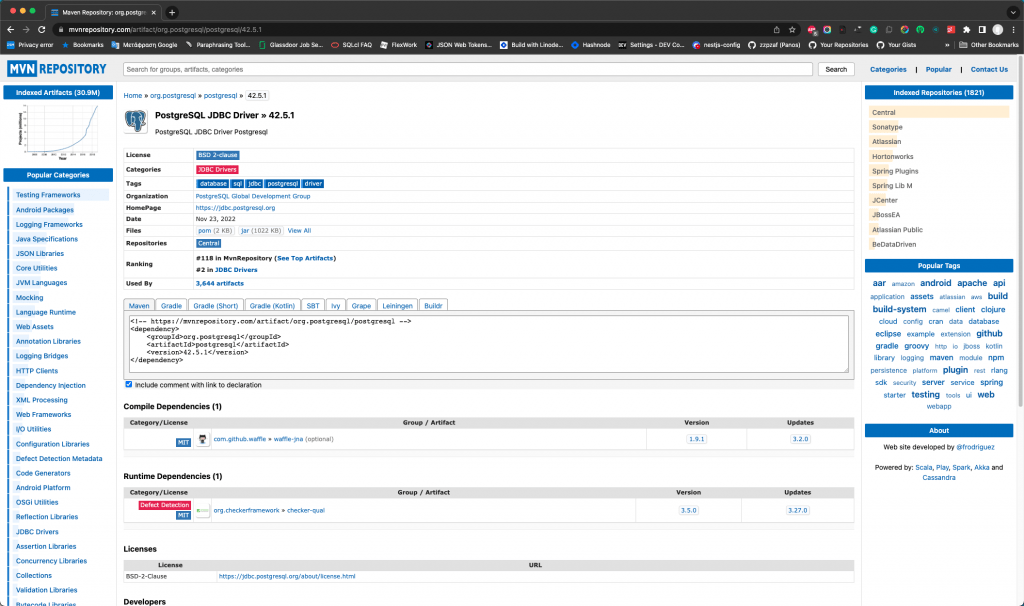The image size is (1024, 606).
Task: Click the green Grammarly extension icon
Action: tap(873, 29)
